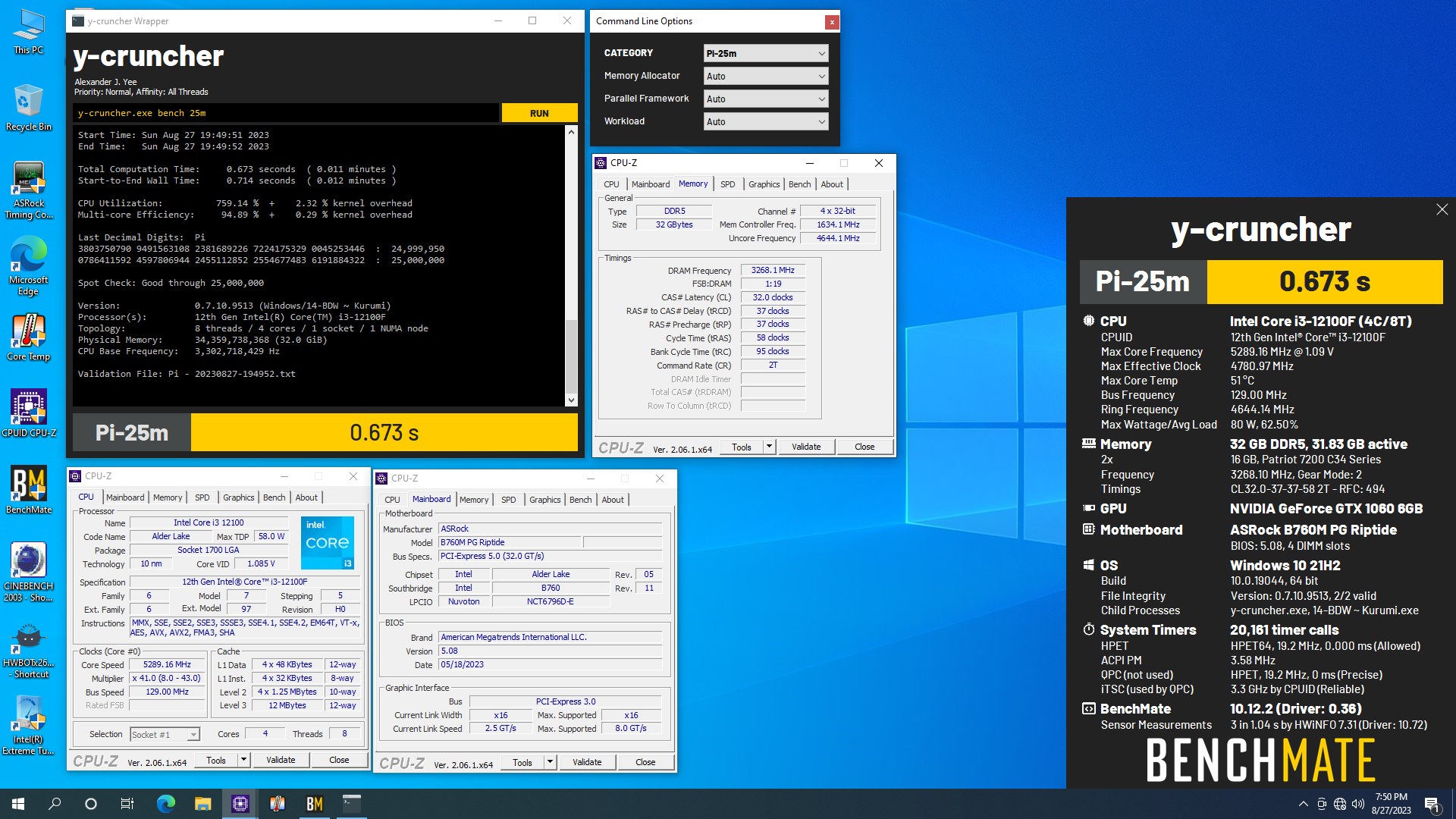Screen dimensions: 1456x819
Task: Switch to Memory tab in Mainboard CPU-Z window
Action: pos(474,500)
